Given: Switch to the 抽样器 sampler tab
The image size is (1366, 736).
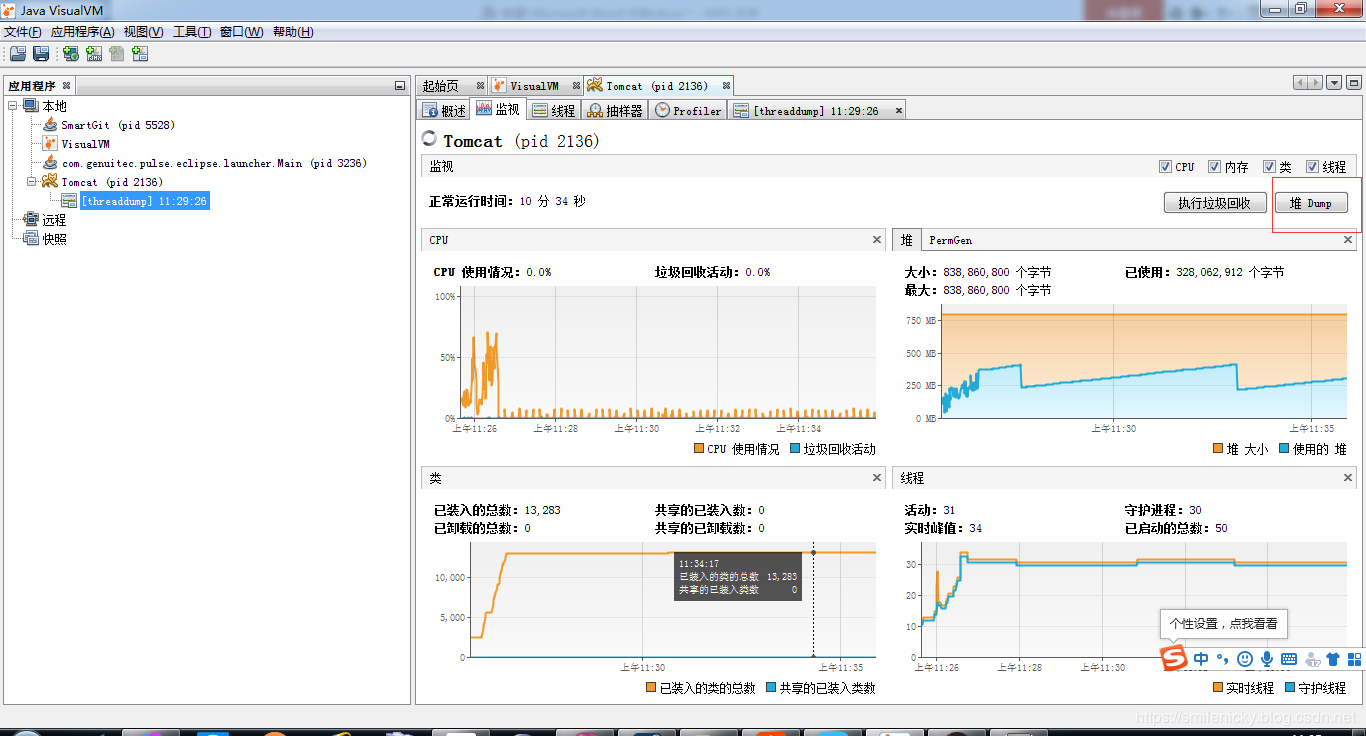Looking at the screenshot, I should point(615,110).
